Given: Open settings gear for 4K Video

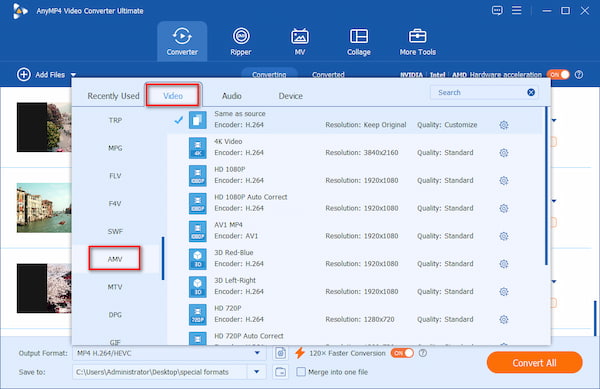Looking at the screenshot, I should tap(504, 153).
